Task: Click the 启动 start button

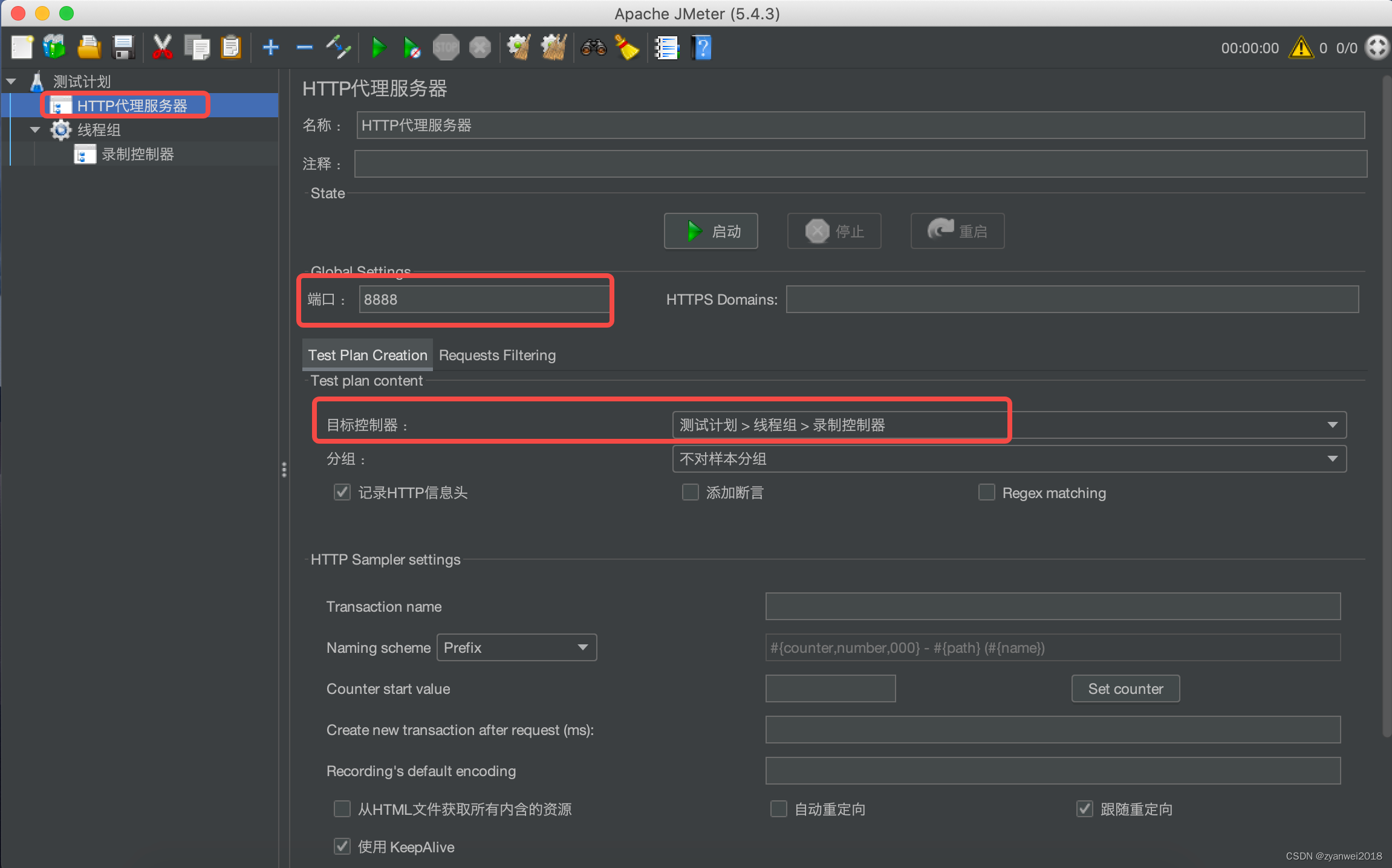Action: tap(711, 231)
